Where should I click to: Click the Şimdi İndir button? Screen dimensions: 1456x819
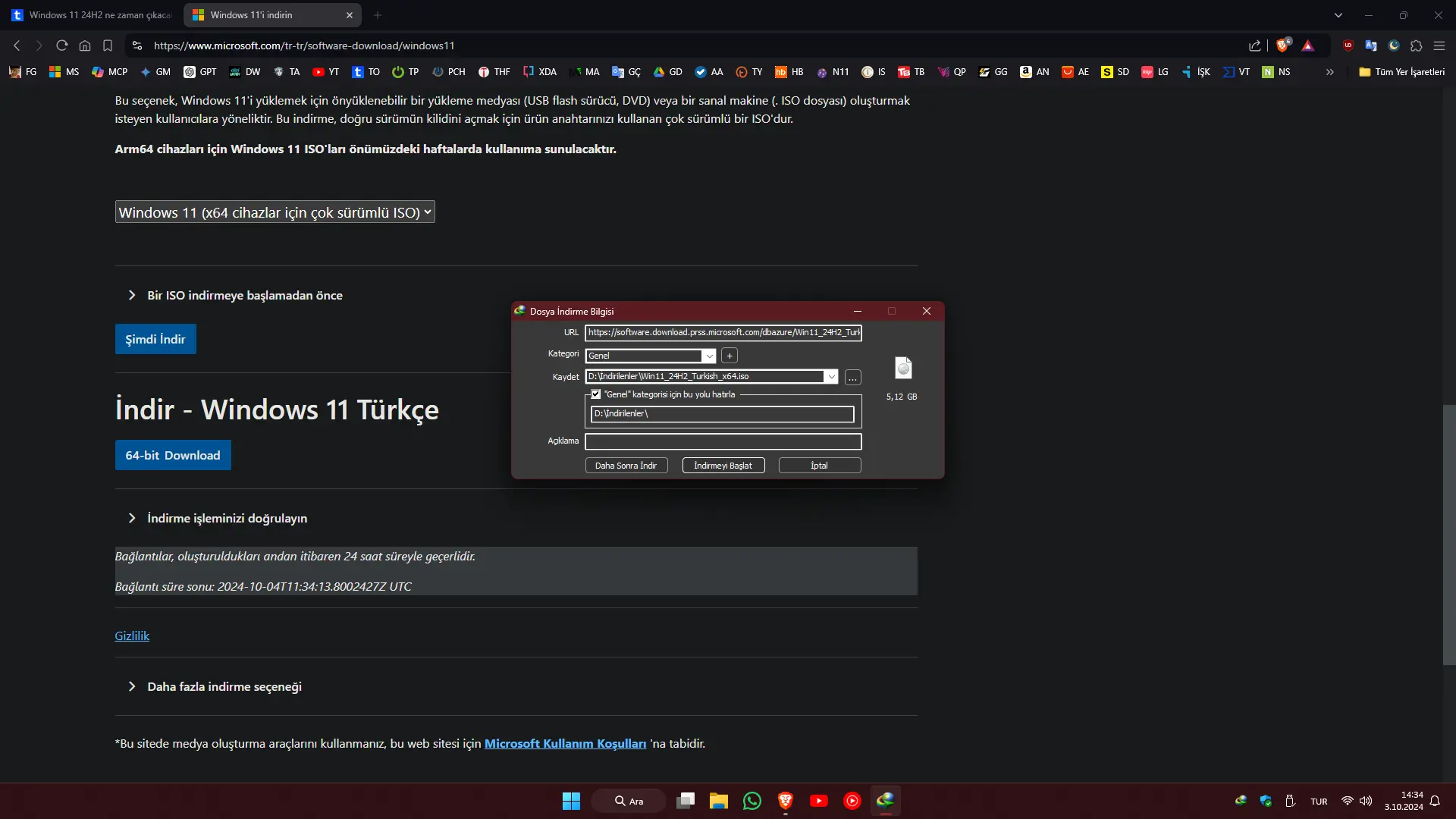[155, 339]
